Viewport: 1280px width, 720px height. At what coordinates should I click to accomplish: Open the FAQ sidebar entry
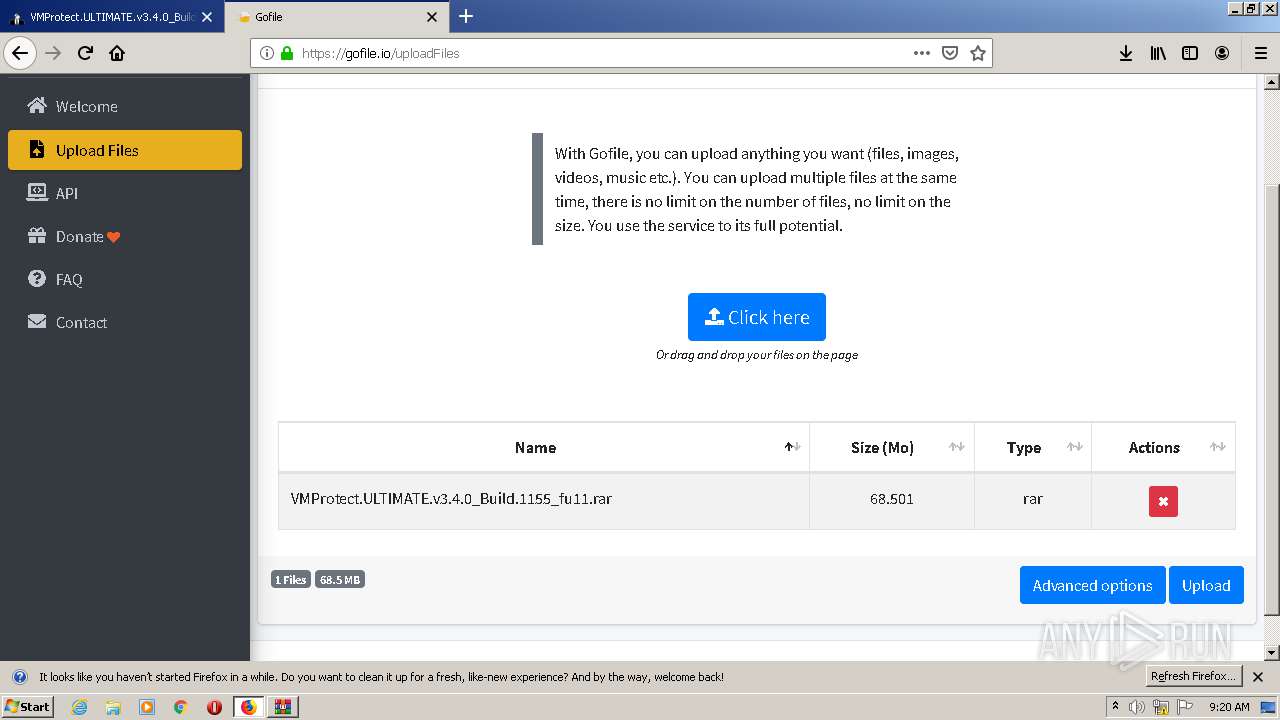(x=125, y=279)
